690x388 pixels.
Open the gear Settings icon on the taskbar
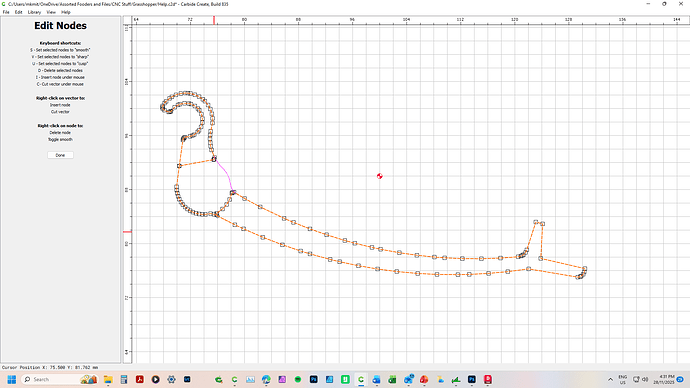tap(171, 379)
